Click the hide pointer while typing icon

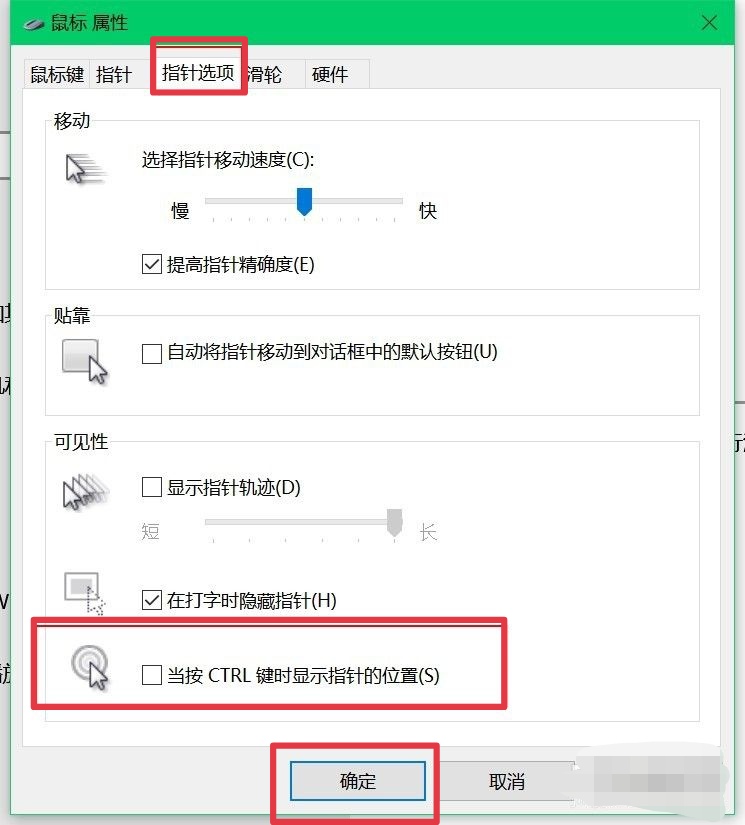pos(85,593)
